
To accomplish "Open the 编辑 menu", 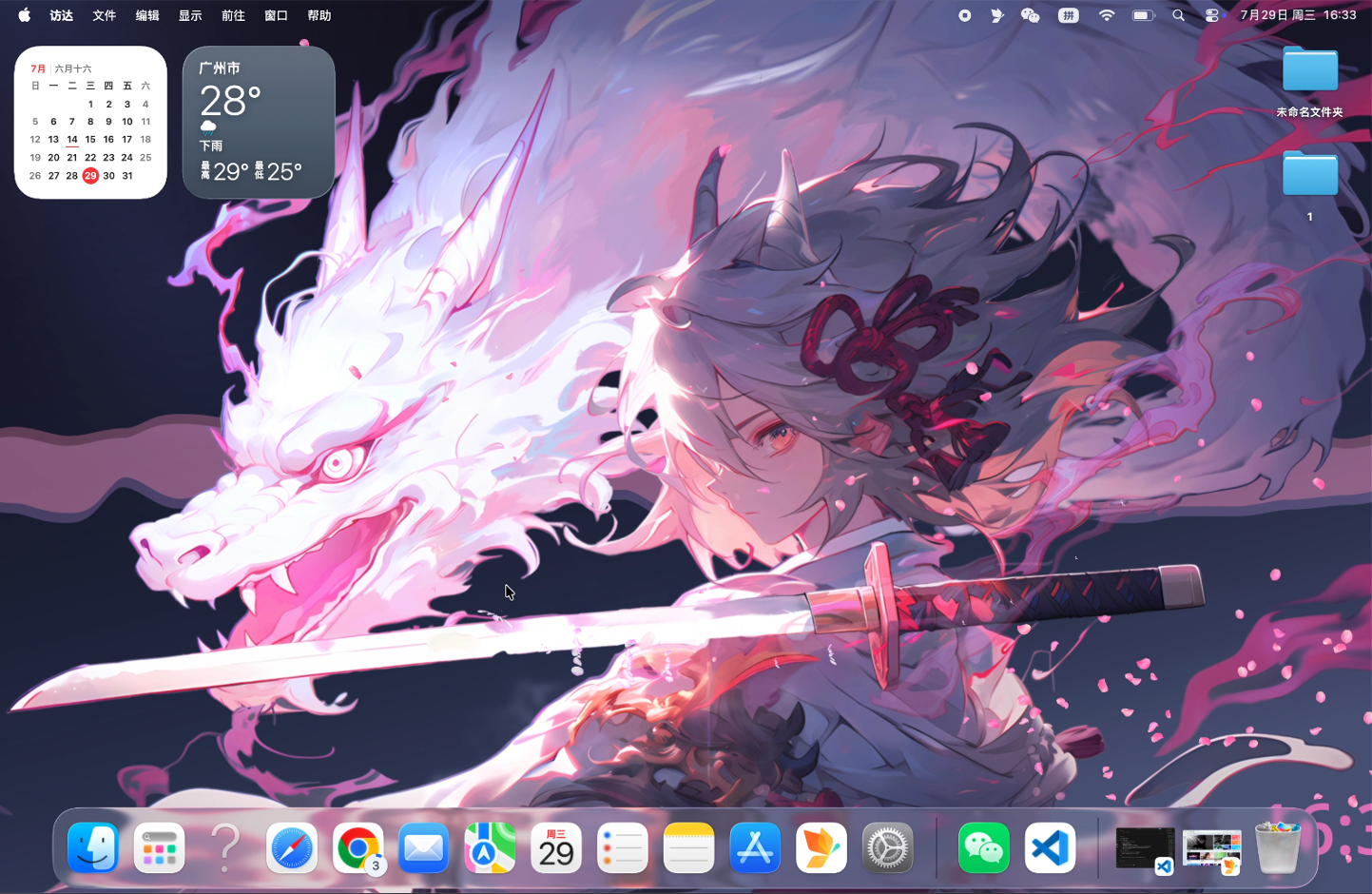I will point(147,15).
